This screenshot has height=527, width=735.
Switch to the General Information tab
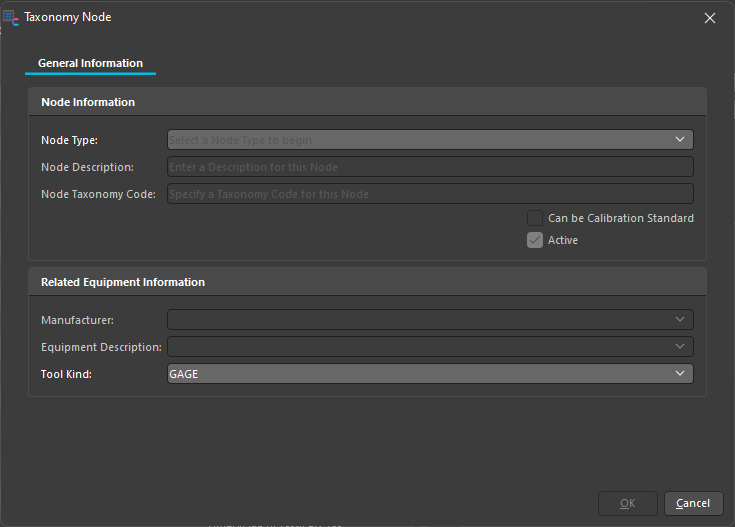coord(90,64)
